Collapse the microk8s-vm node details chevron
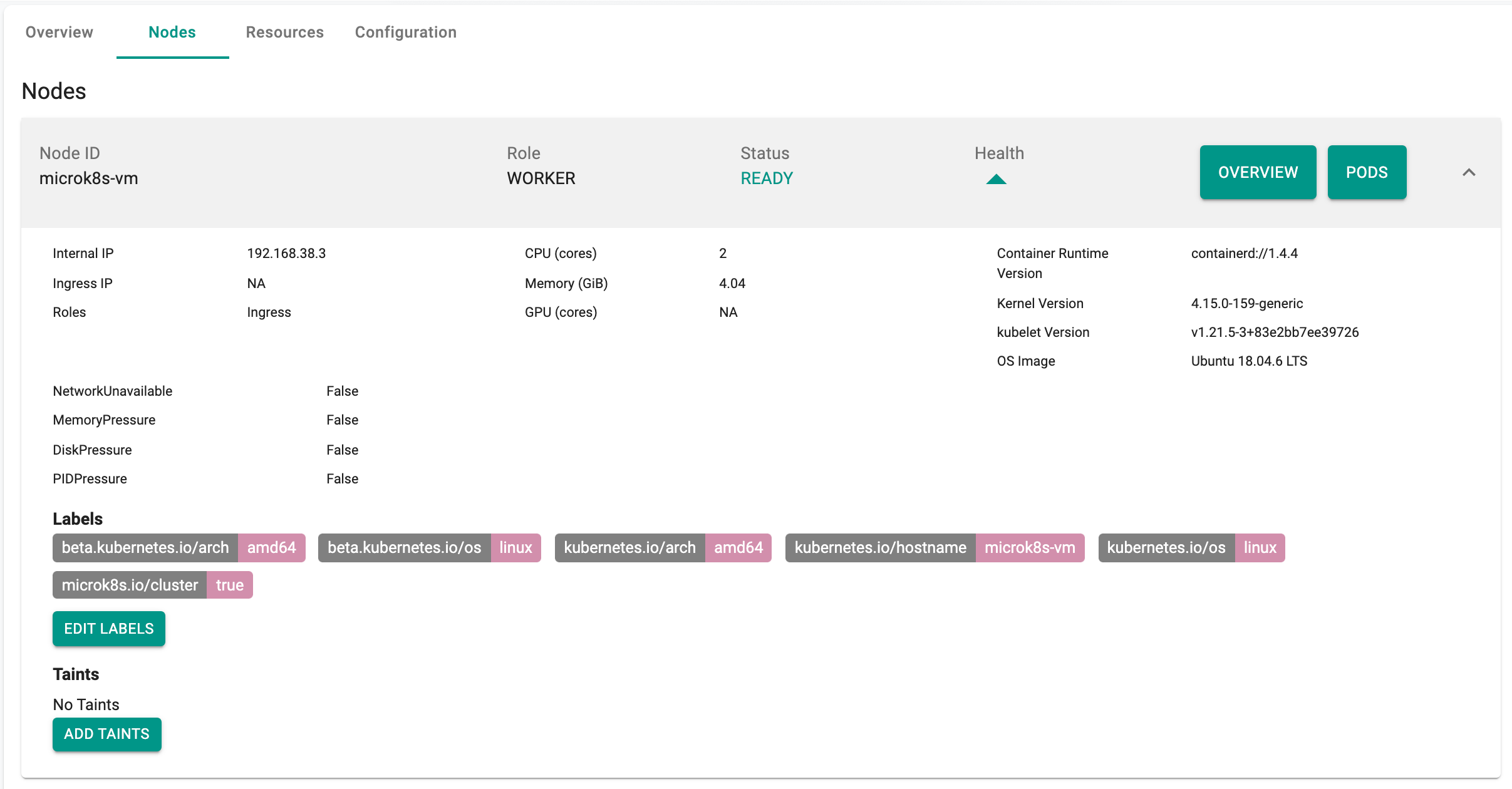This screenshot has width=1512, height=789. click(x=1469, y=172)
